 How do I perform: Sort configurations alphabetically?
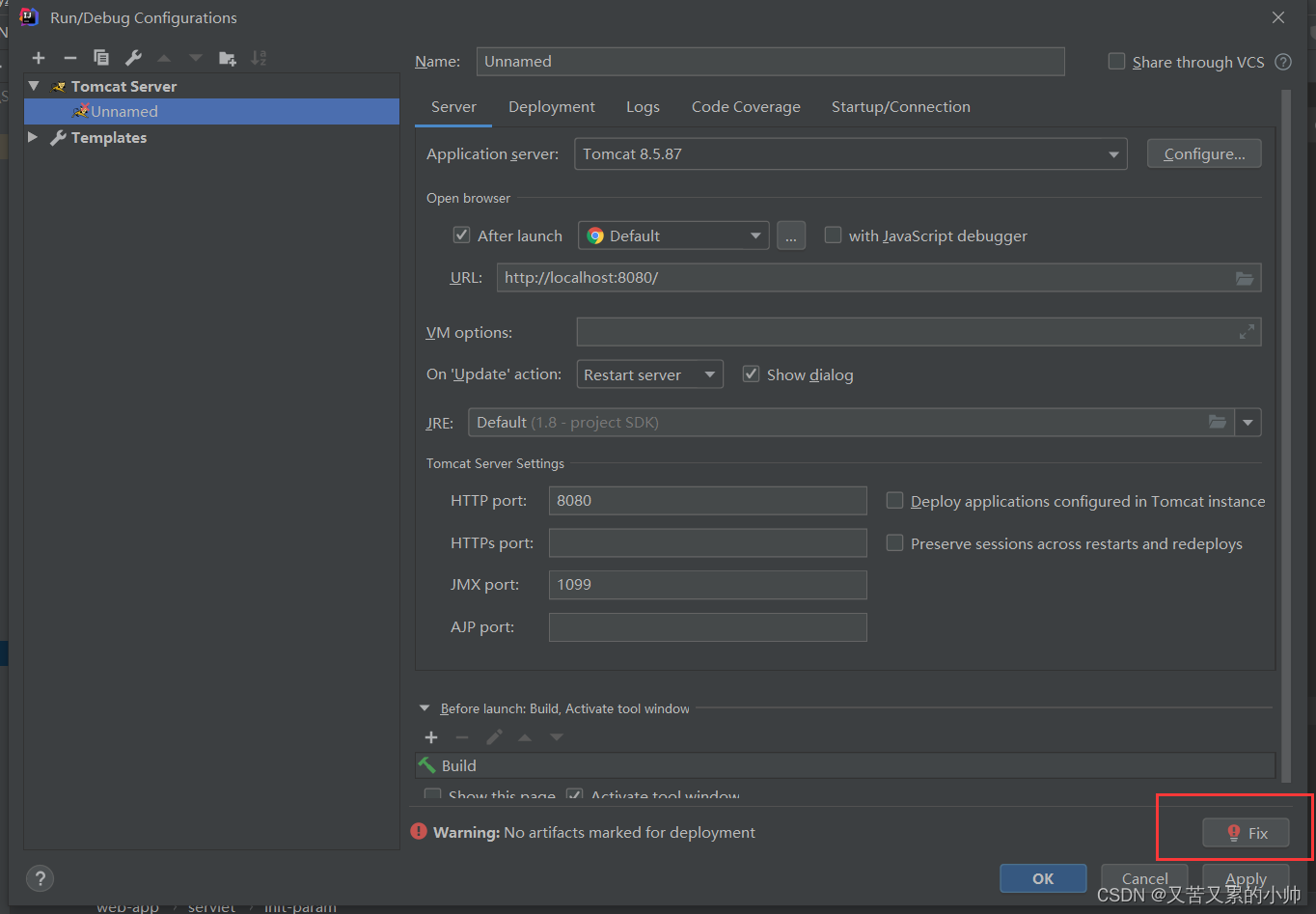pos(259,58)
